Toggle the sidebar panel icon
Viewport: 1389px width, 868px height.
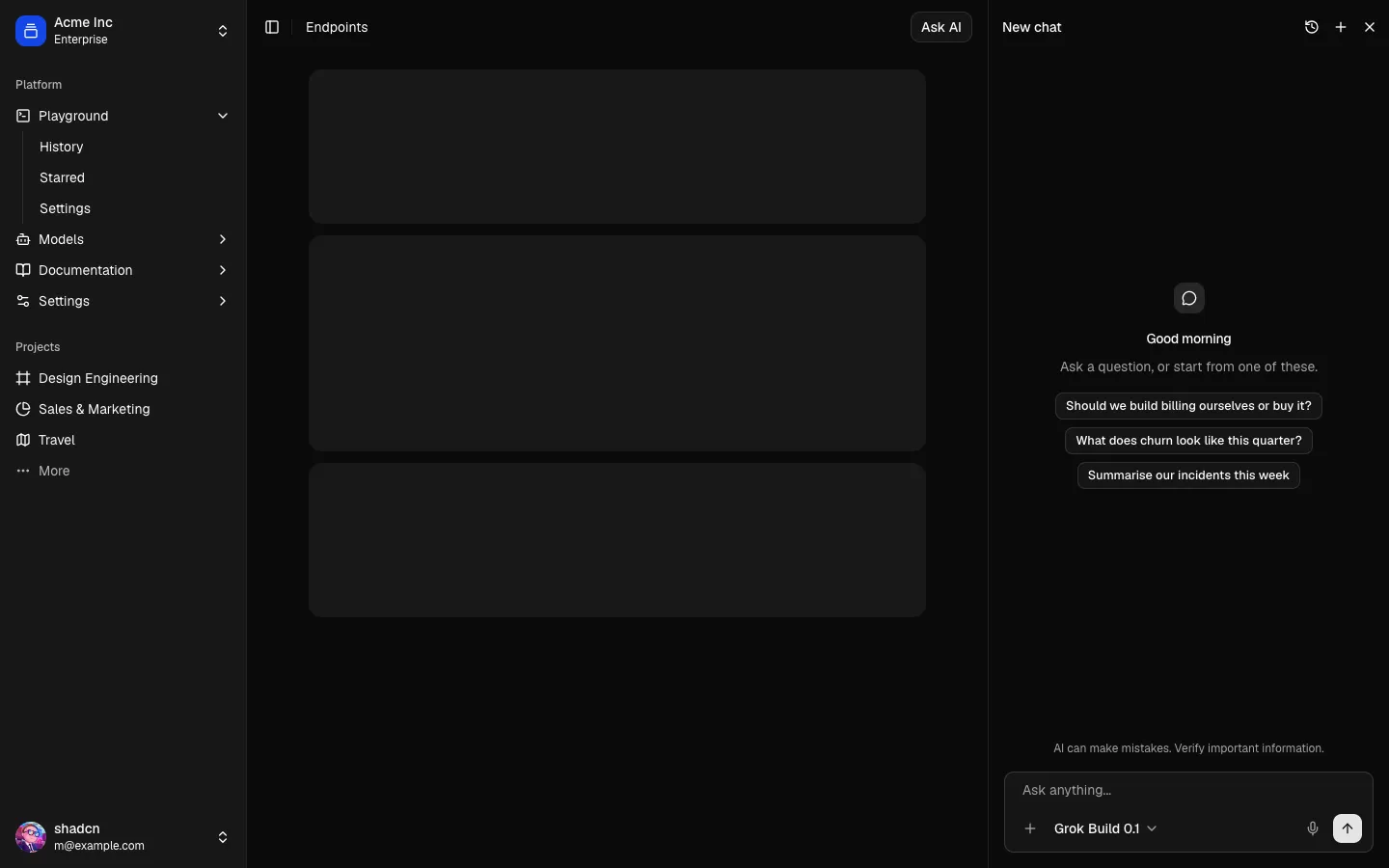click(272, 27)
